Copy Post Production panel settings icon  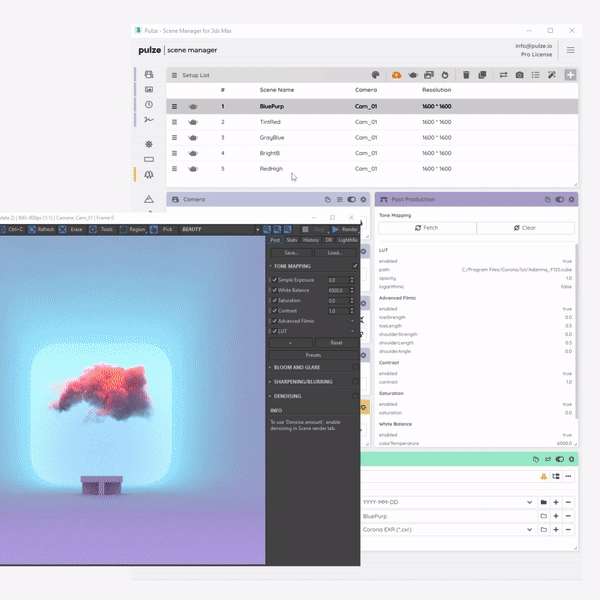[x=548, y=199]
